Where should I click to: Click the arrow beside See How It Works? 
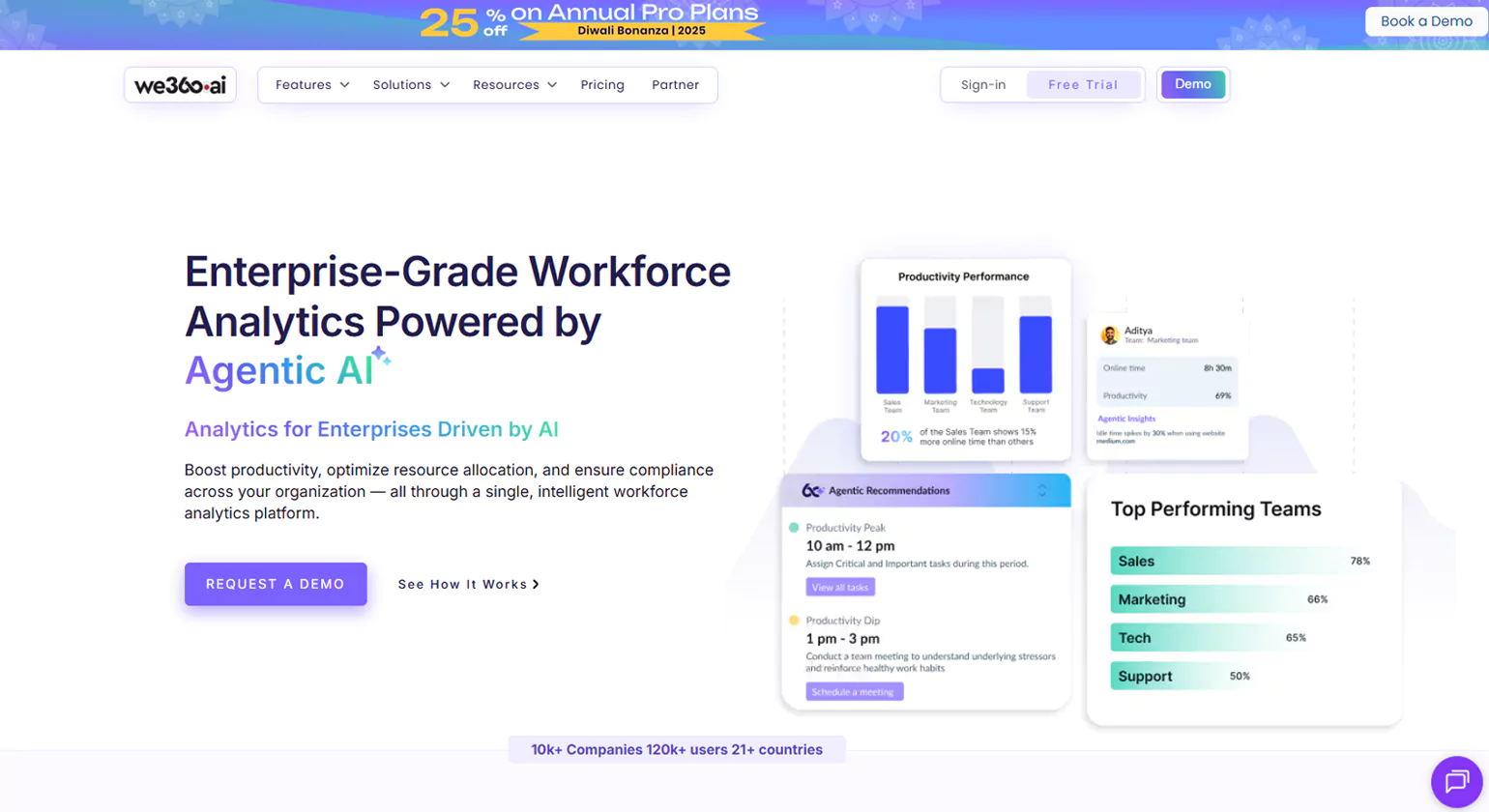click(x=536, y=585)
